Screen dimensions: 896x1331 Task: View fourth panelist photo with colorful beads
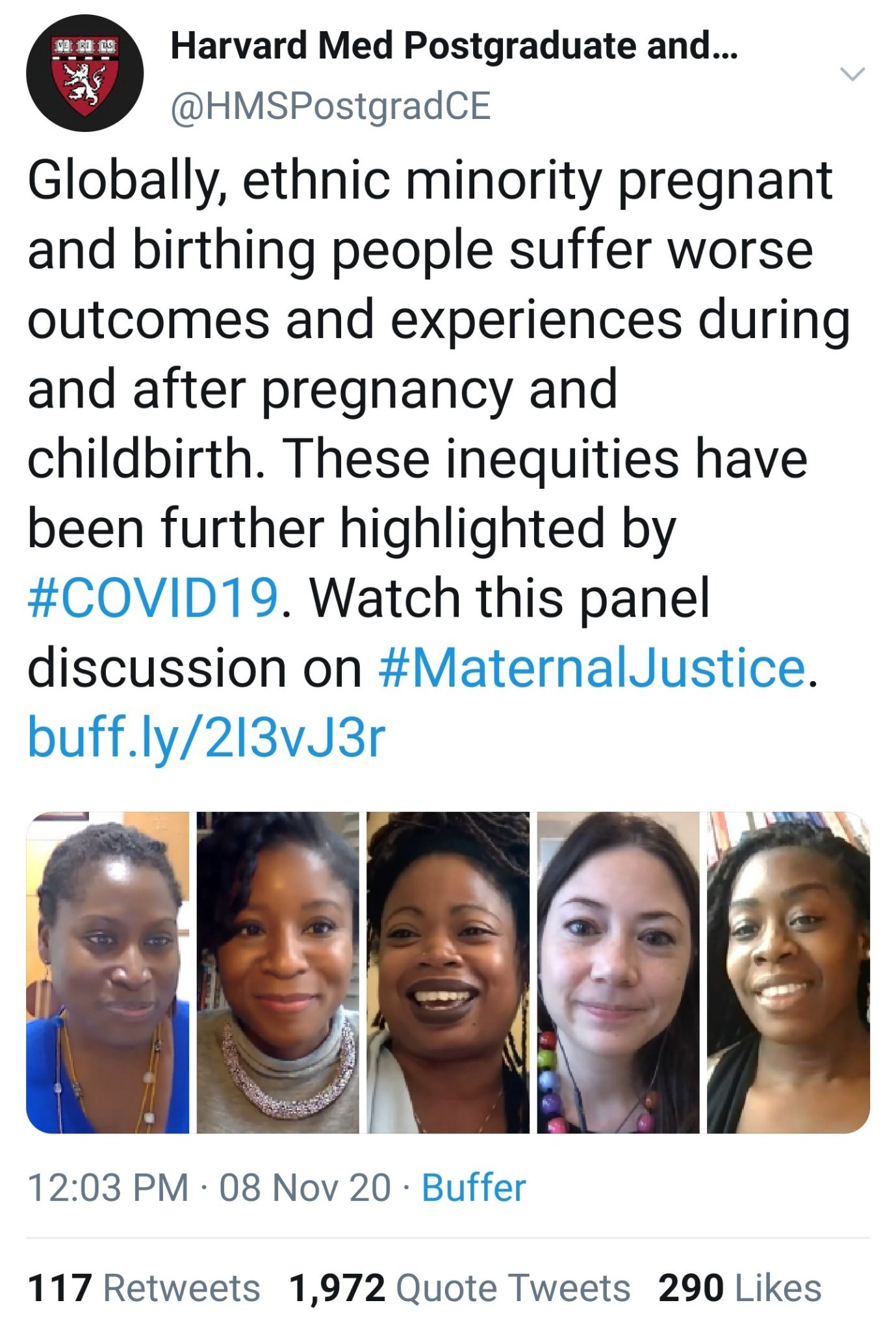tap(619, 972)
